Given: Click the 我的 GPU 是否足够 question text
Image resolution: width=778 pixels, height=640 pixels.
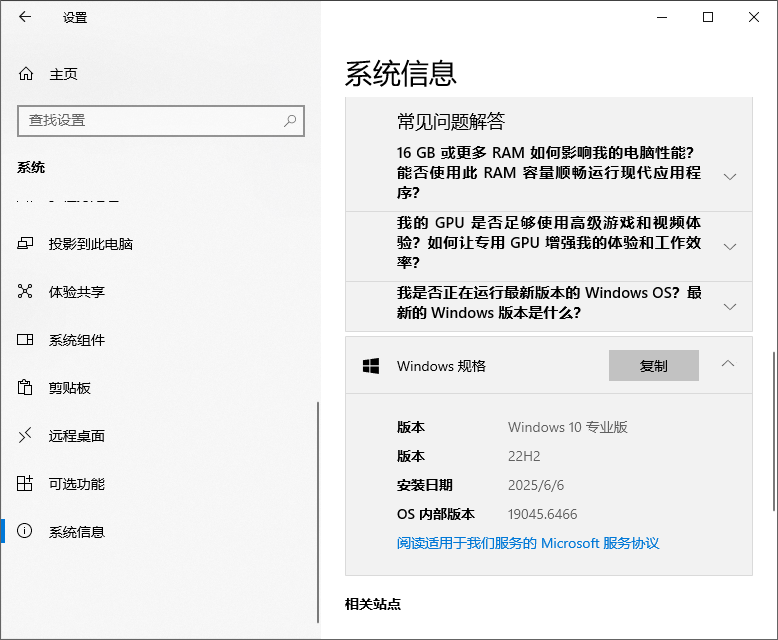Looking at the screenshot, I should coord(549,242).
